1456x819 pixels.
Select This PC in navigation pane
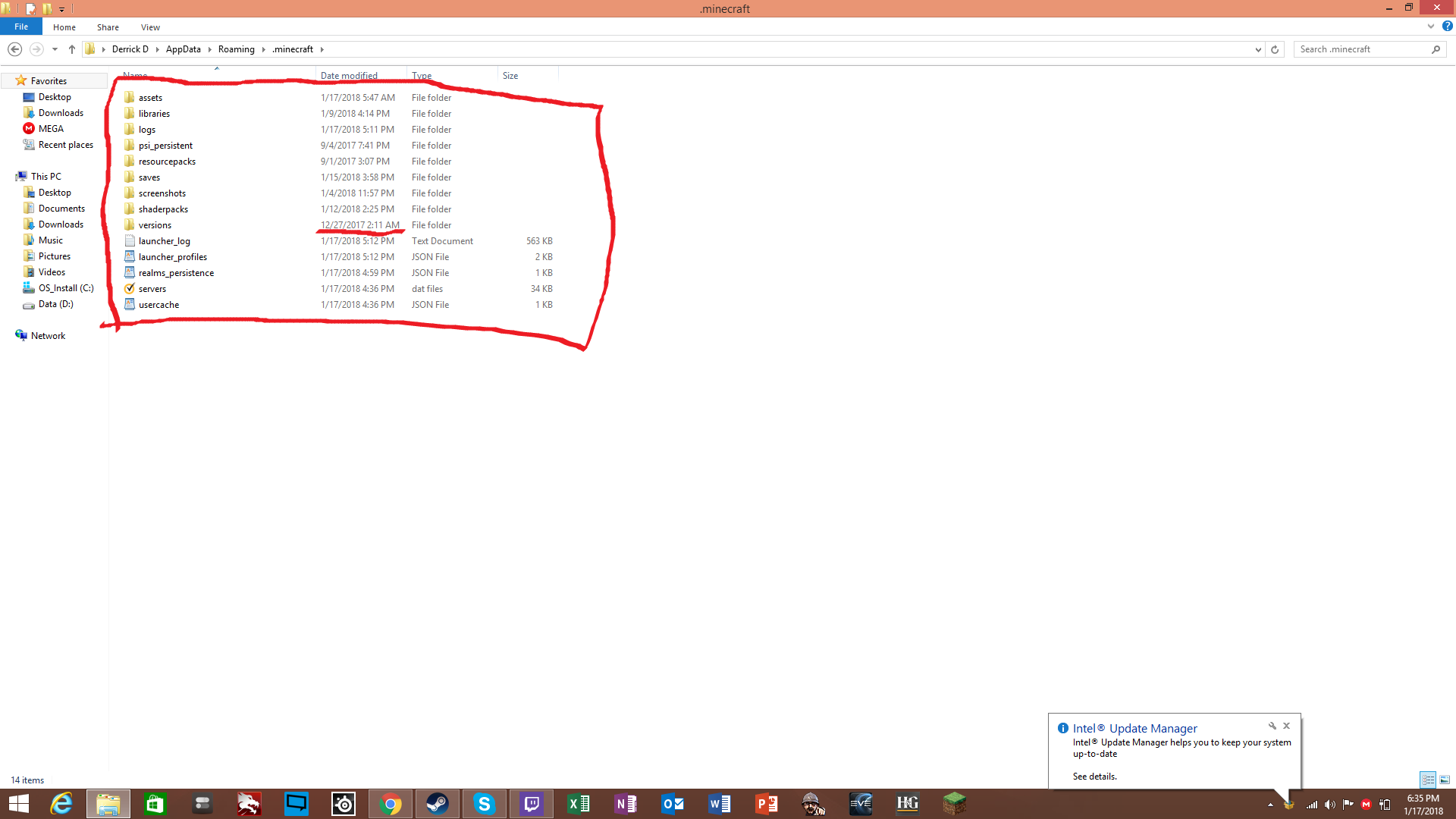[x=45, y=177]
